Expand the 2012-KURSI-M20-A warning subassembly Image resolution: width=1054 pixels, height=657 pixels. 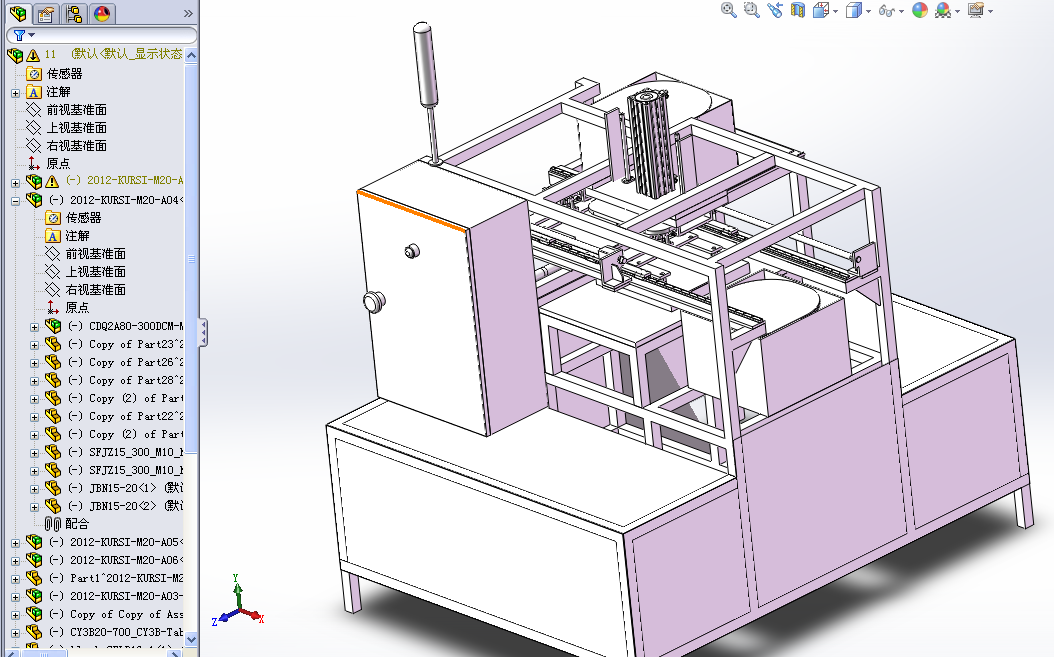click(x=15, y=182)
